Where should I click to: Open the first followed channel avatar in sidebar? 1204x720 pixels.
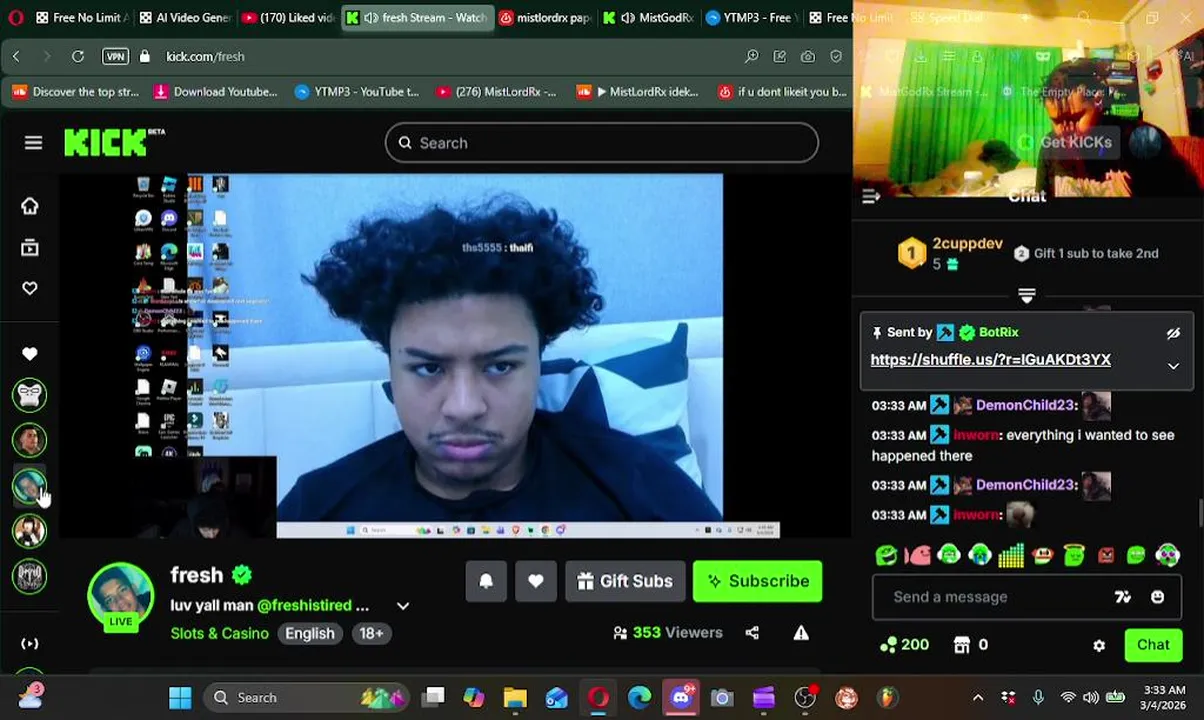coord(30,395)
